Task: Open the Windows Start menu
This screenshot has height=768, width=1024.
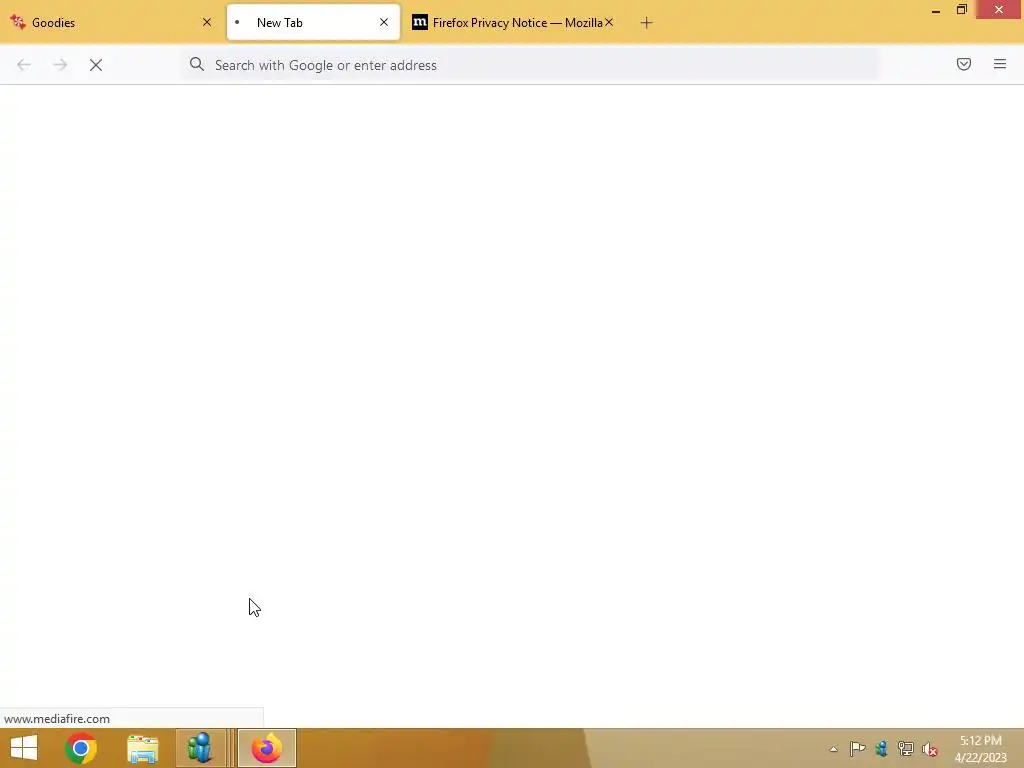Action: point(24,748)
